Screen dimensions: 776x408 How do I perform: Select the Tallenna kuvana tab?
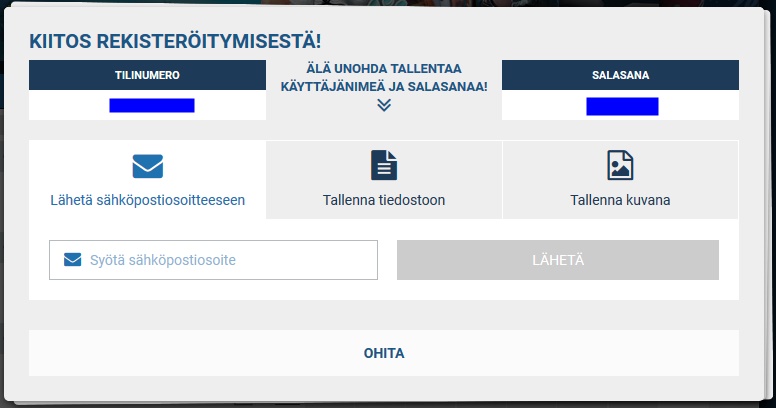(x=620, y=180)
